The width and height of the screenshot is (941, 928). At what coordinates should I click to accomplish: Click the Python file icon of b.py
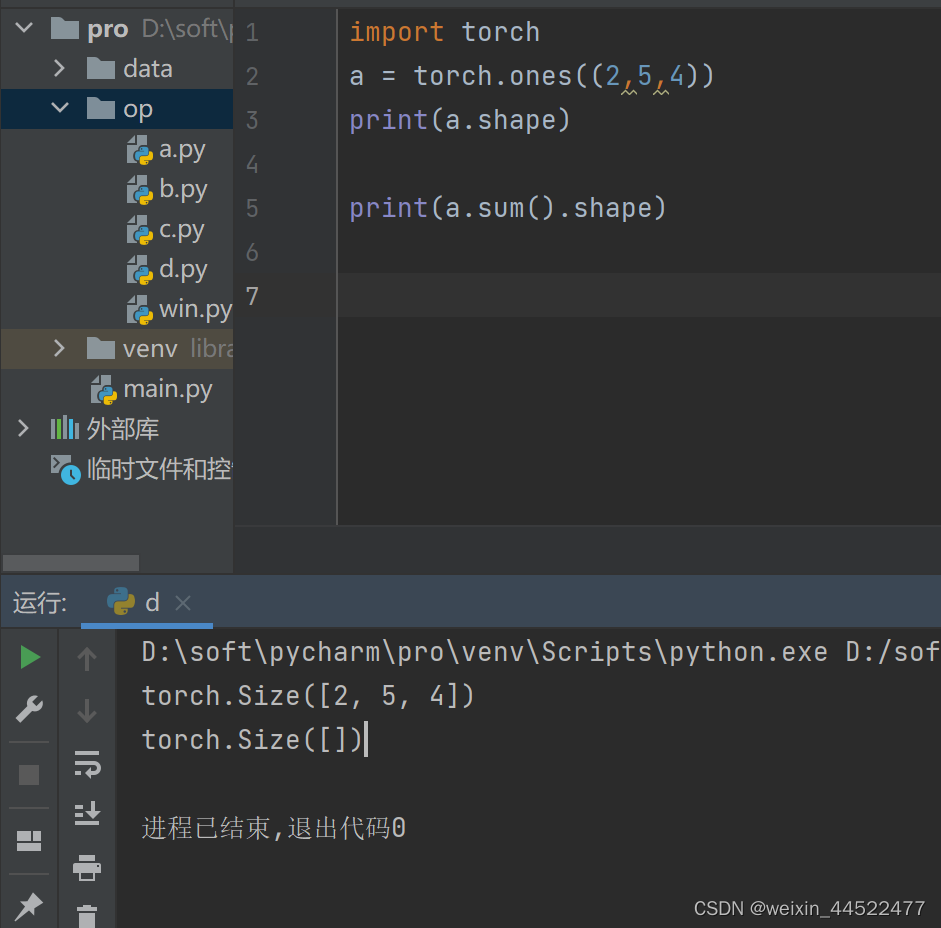coord(140,190)
